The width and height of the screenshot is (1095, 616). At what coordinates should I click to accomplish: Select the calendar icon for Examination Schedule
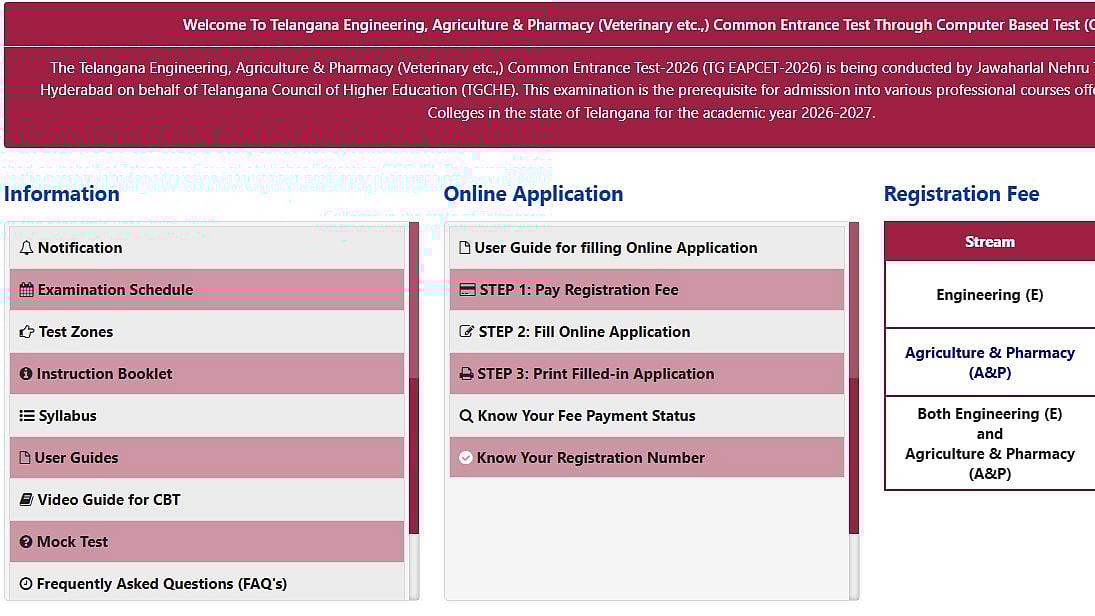(27, 289)
